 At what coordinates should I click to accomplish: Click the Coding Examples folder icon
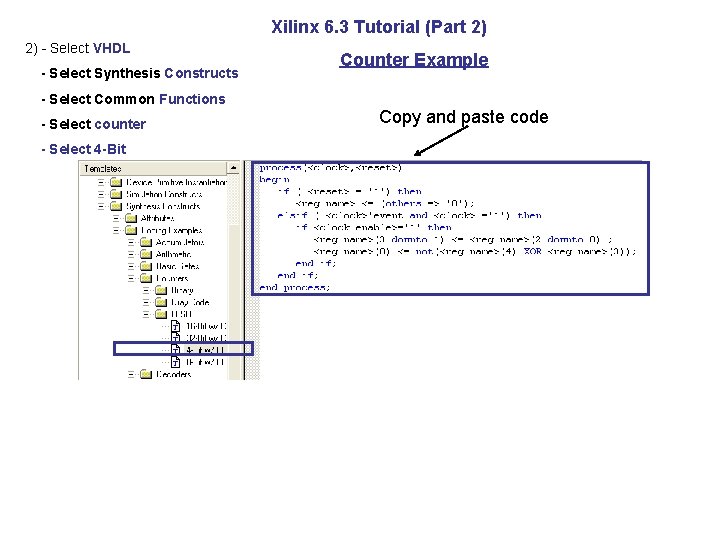click(131, 230)
